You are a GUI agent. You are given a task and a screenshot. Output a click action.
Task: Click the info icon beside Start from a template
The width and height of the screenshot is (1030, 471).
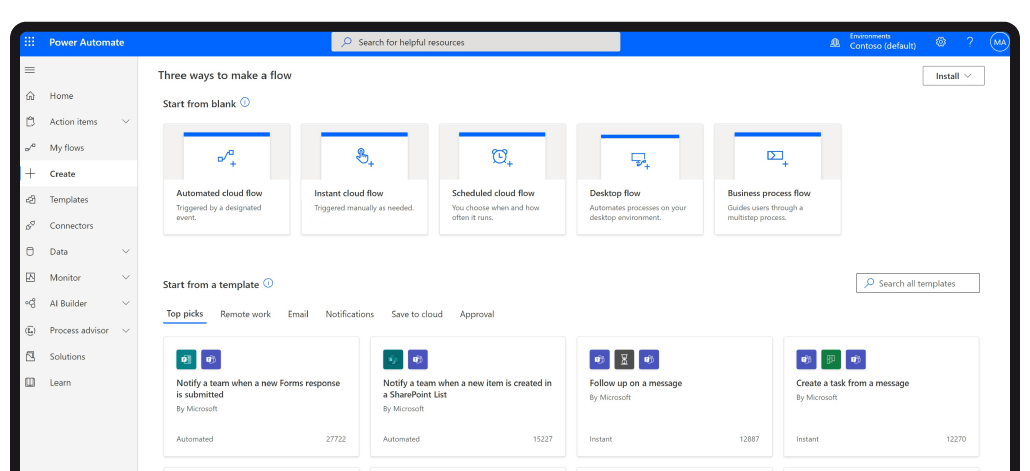coord(268,283)
